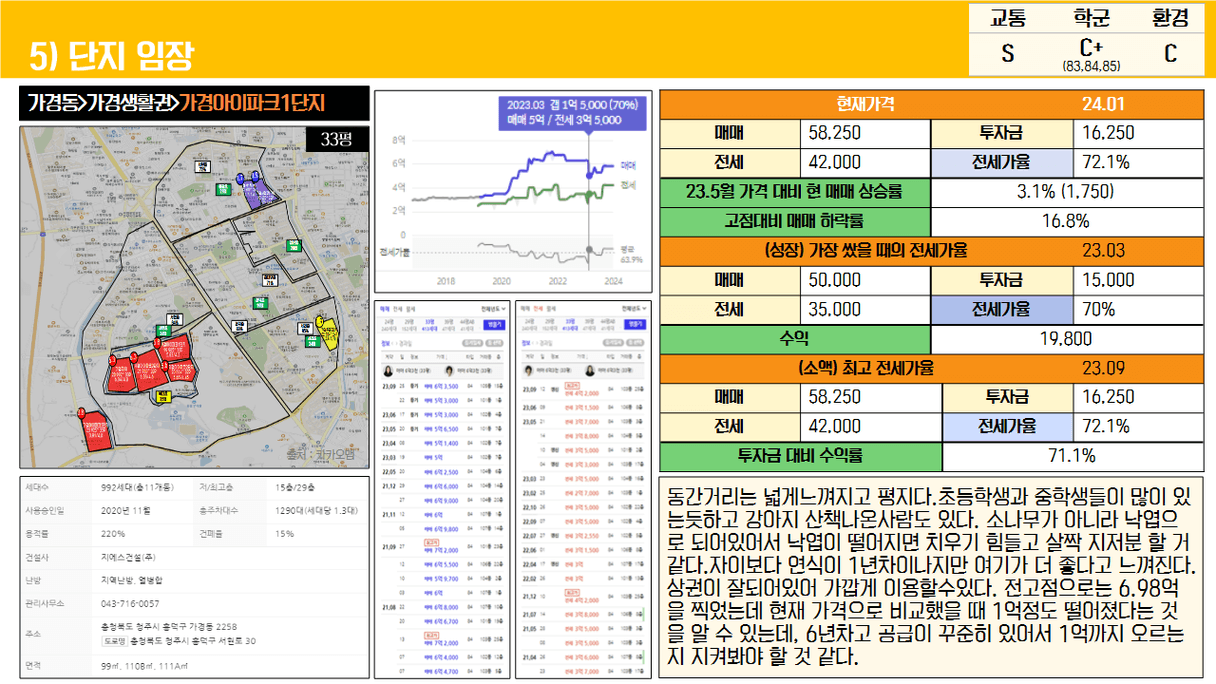Expand 전체년도 dropdown in the sales transaction list
The height and width of the screenshot is (684, 1216).
[494, 309]
